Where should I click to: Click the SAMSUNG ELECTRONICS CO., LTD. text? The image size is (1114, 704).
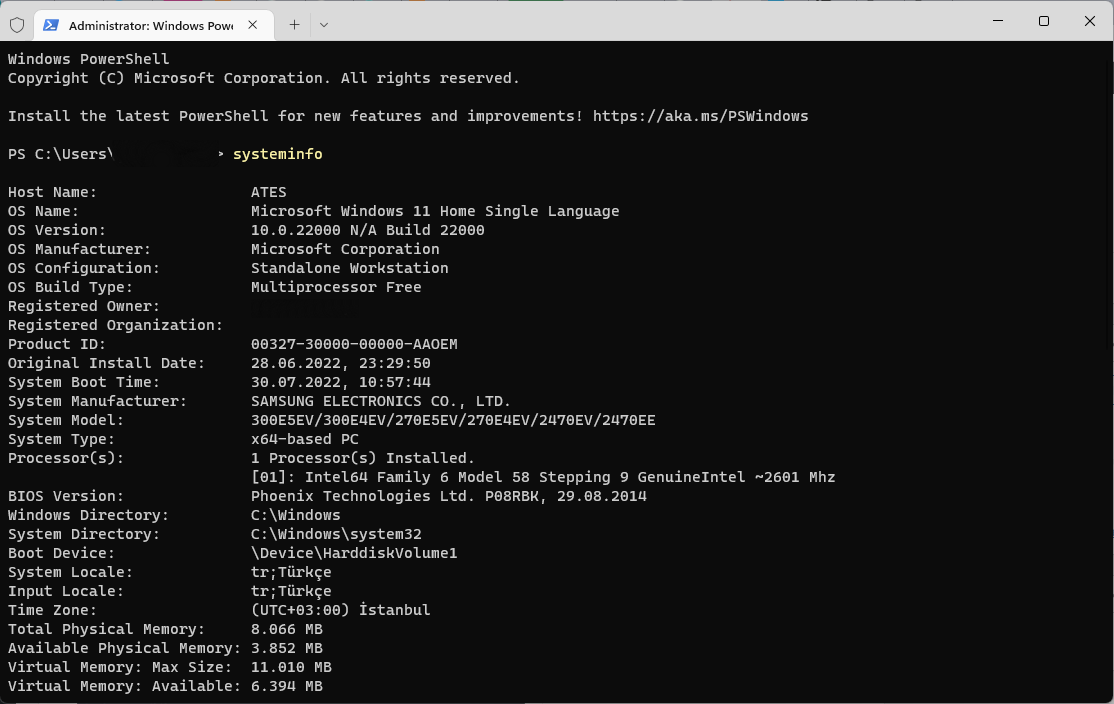tap(381, 401)
